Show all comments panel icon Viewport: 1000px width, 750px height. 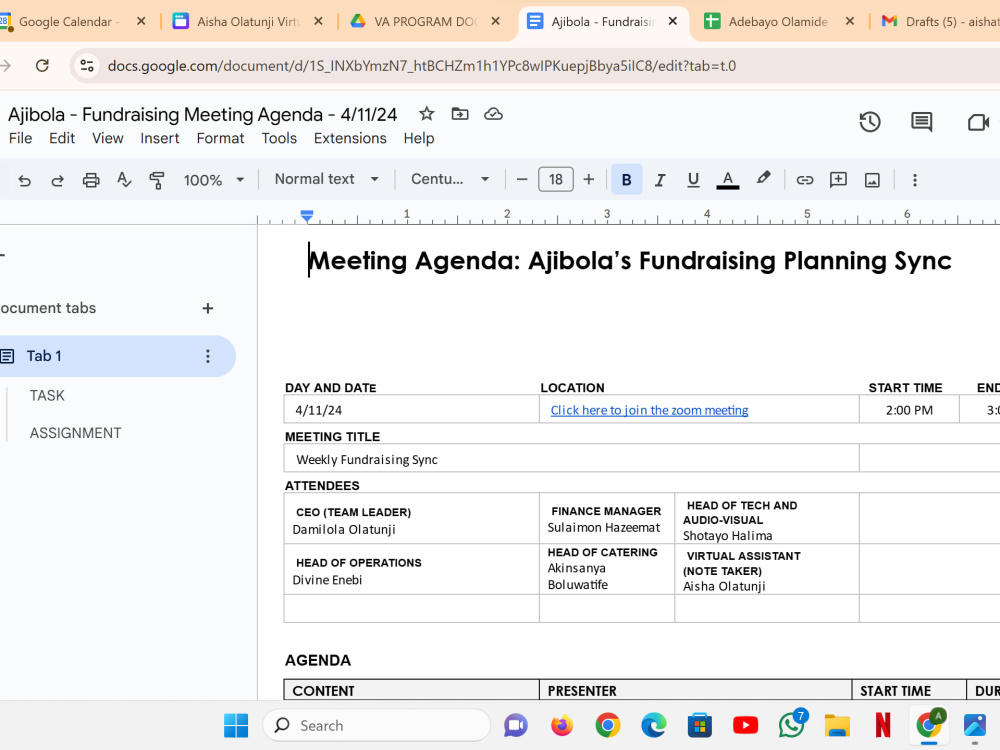922,122
